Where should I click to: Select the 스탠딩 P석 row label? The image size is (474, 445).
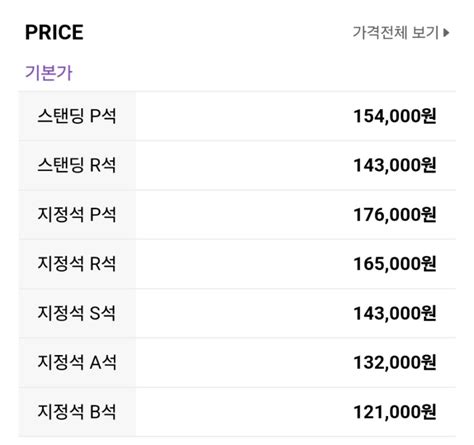click(77, 116)
